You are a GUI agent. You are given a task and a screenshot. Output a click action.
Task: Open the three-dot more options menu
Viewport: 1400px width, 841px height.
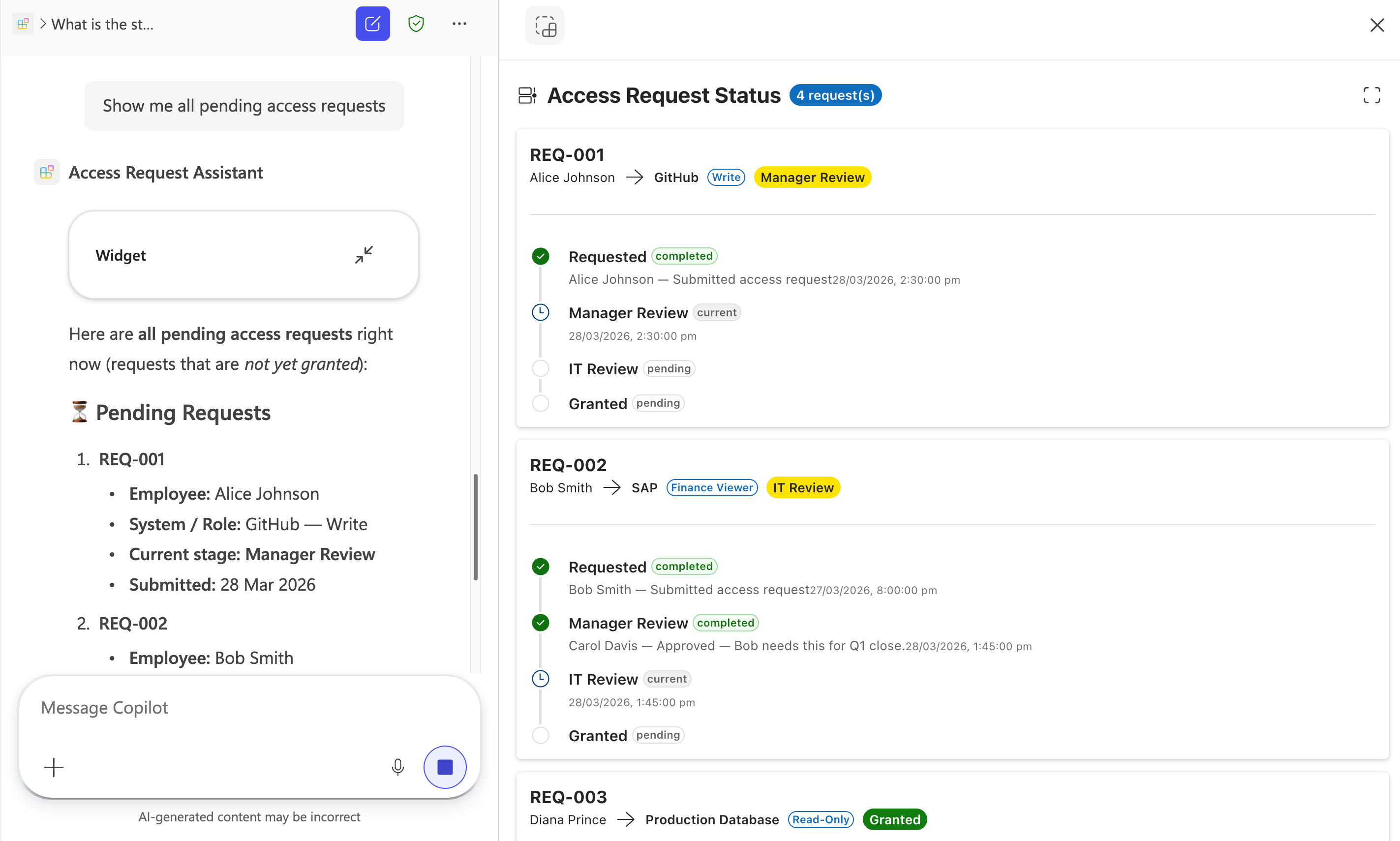pos(458,23)
